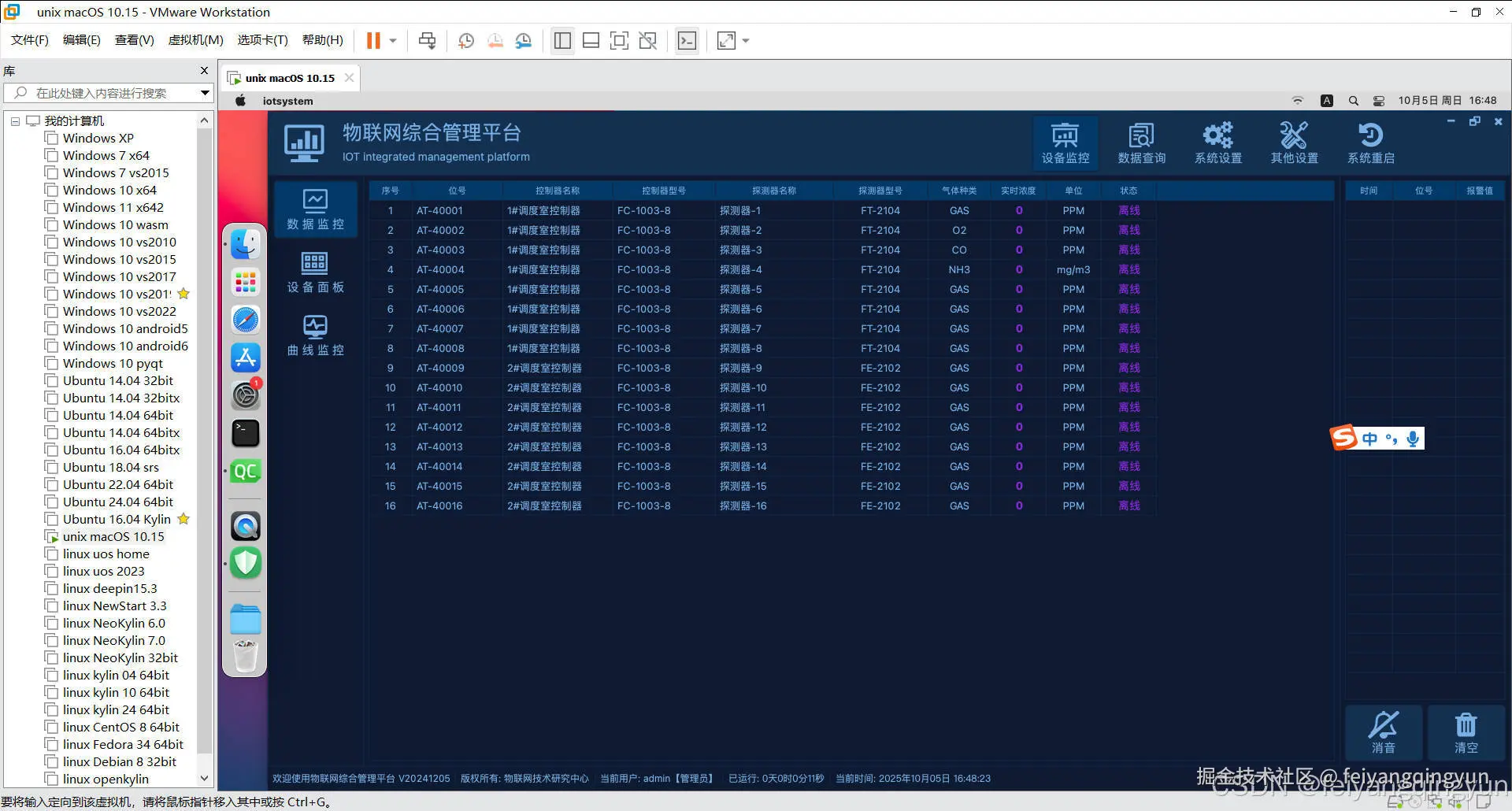Open 系统设置 system settings
Image resolution: width=1512 pixels, height=811 pixels.
pyautogui.click(x=1217, y=143)
